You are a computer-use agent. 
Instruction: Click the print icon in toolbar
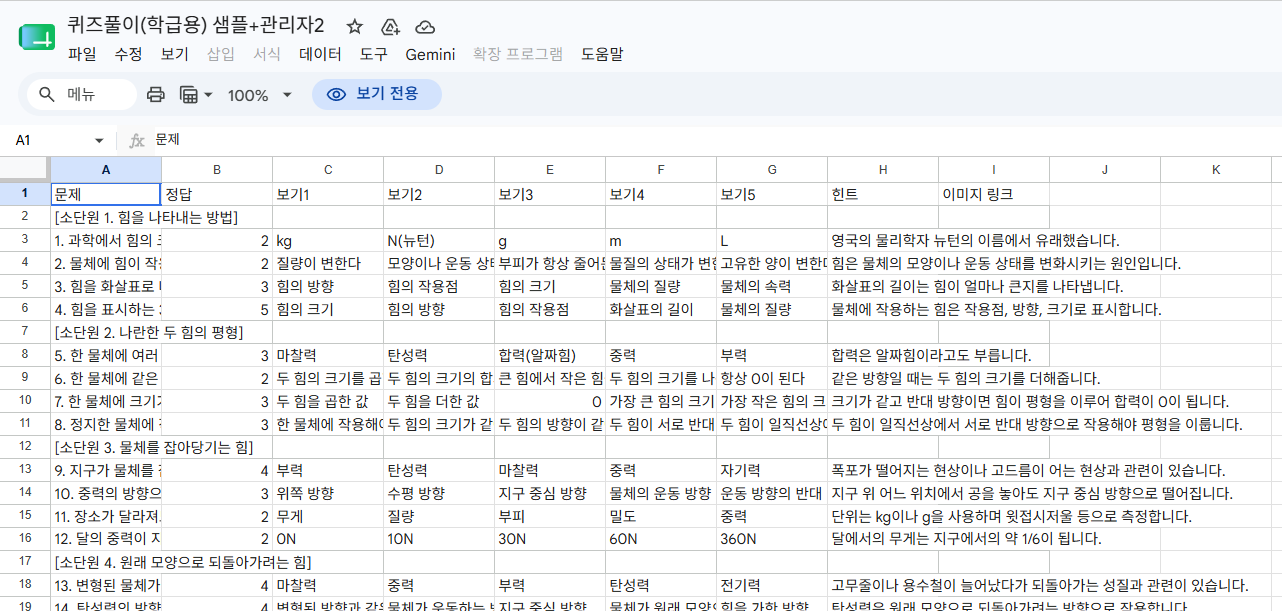tap(156, 95)
